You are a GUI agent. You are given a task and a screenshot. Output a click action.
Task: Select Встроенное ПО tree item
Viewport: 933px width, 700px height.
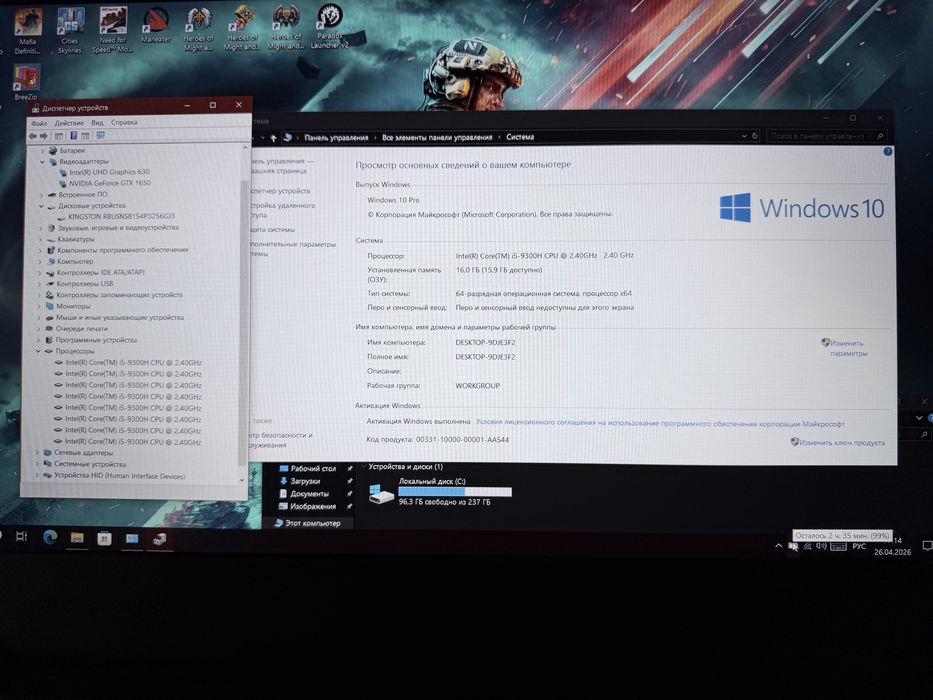(x=77, y=195)
